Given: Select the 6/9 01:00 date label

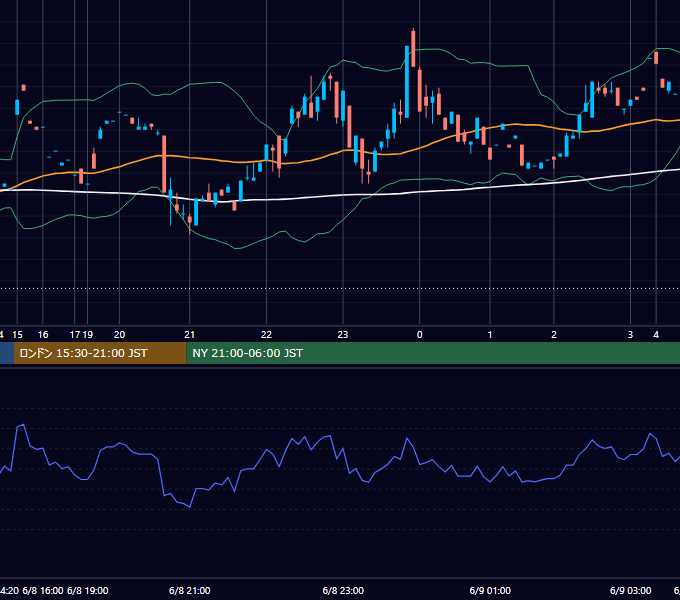Looking at the screenshot, I should [490, 590].
